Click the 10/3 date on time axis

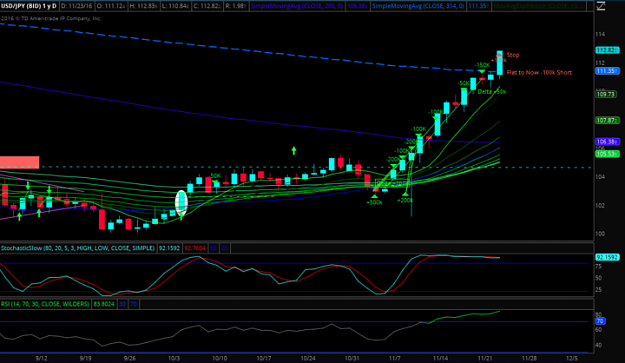coord(174,358)
